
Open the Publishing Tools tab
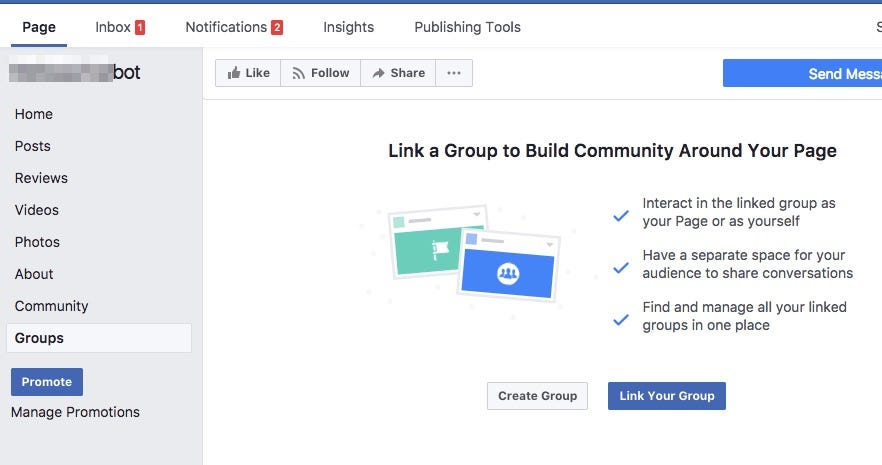tap(467, 27)
